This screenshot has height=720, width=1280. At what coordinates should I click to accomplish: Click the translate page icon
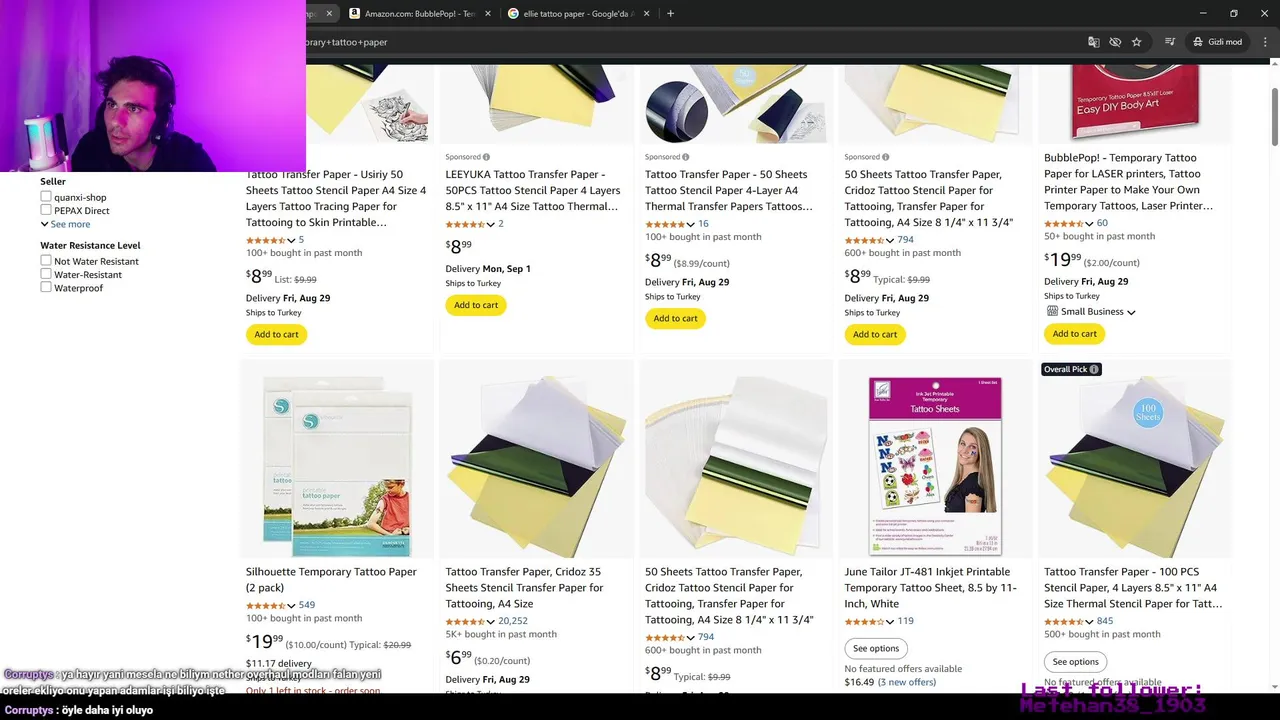[1093, 42]
